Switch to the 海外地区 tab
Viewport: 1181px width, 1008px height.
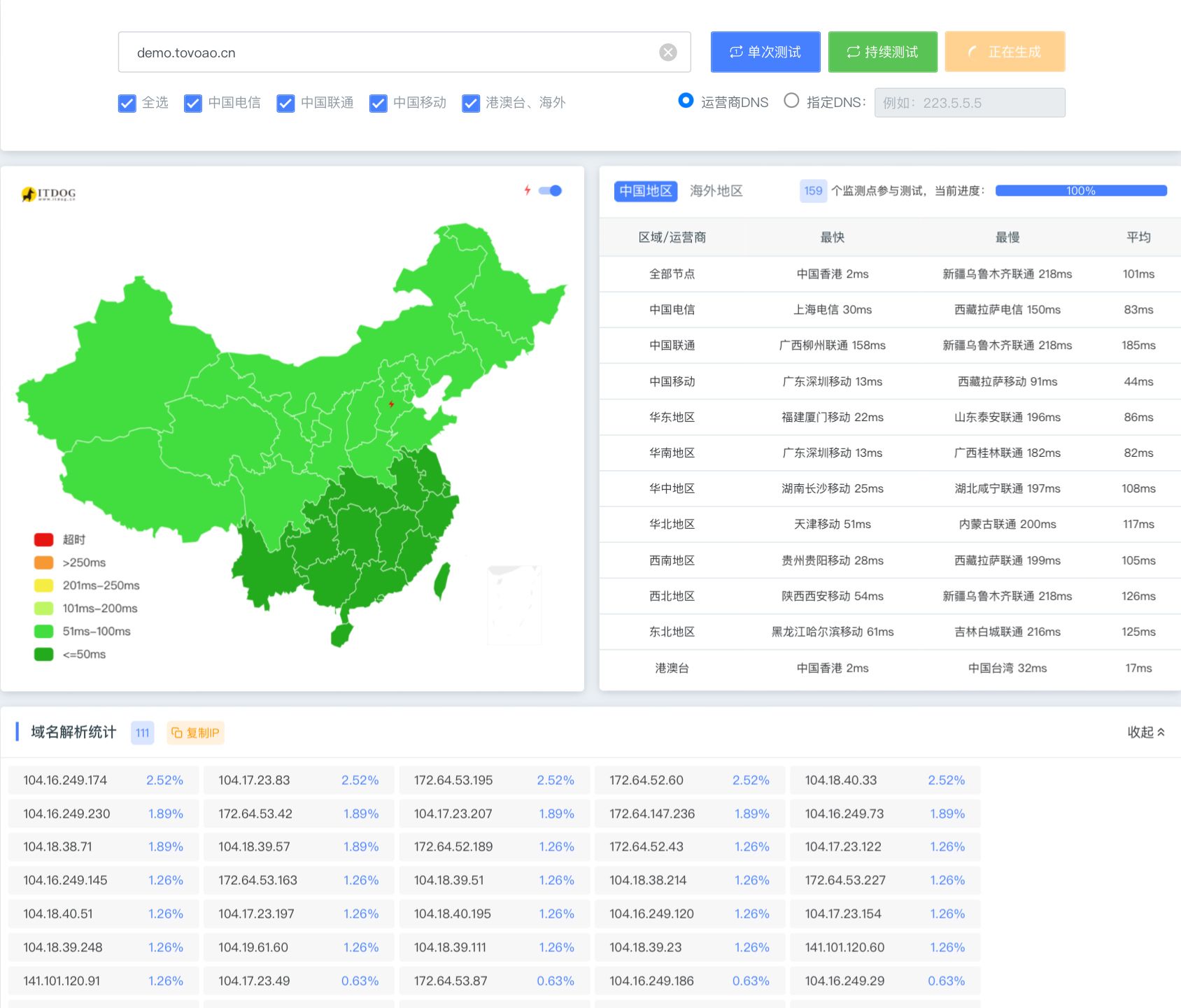pyautogui.click(x=716, y=191)
